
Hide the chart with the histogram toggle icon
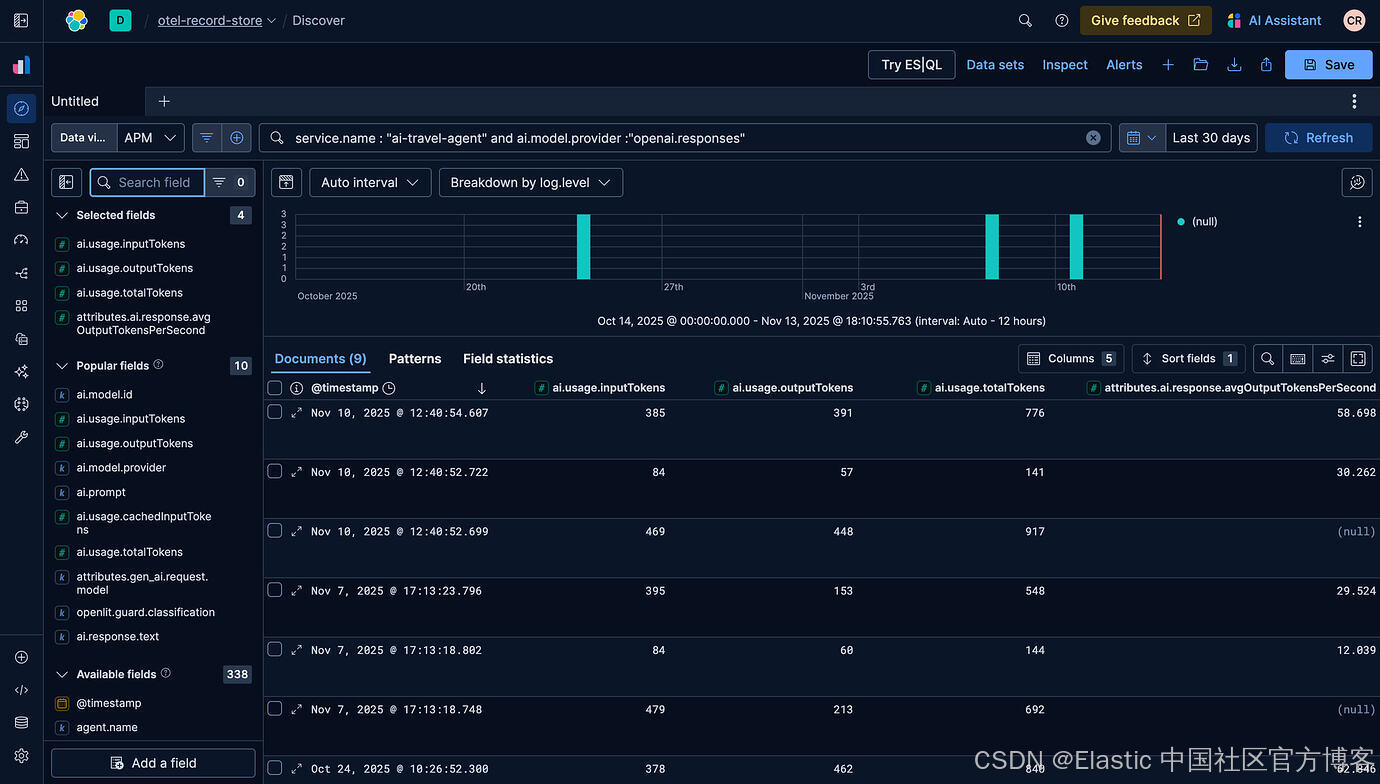286,182
